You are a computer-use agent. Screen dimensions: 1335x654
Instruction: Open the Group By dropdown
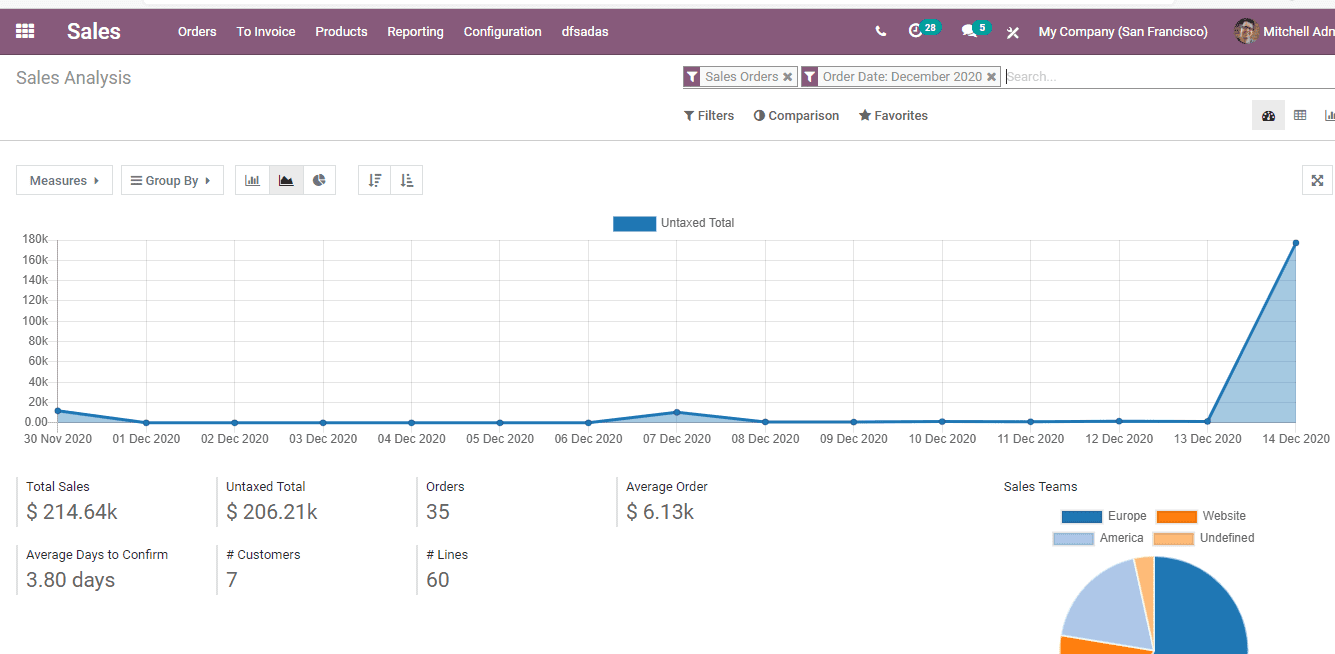pos(172,180)
